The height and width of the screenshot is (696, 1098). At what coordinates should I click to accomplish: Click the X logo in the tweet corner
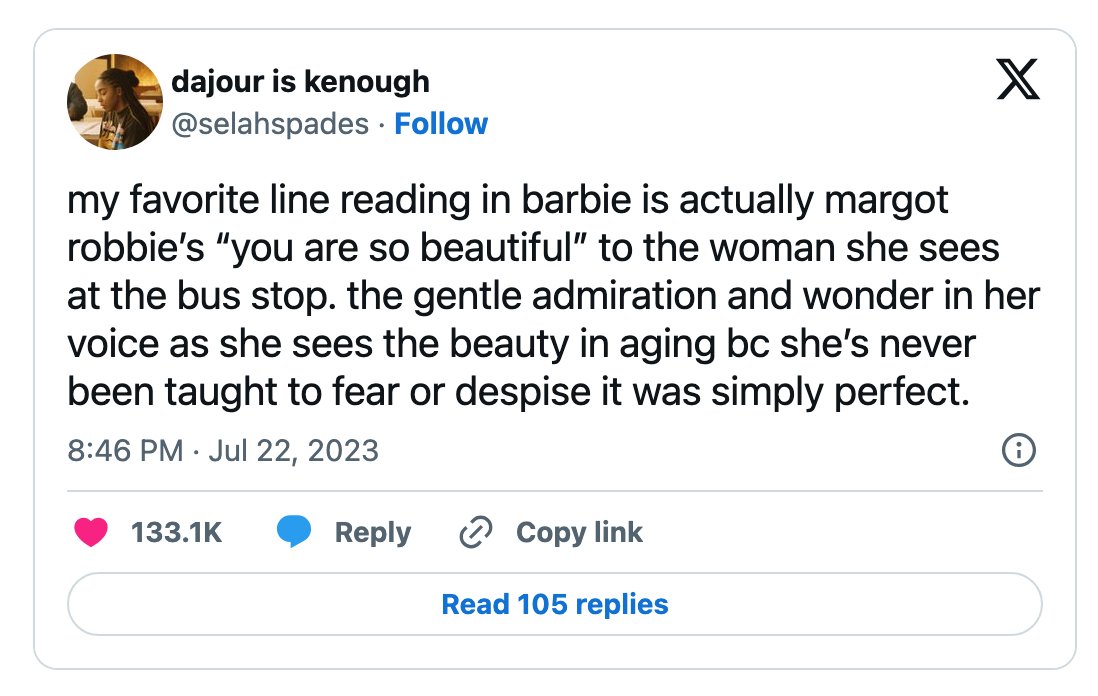(x=1017, y=79)
